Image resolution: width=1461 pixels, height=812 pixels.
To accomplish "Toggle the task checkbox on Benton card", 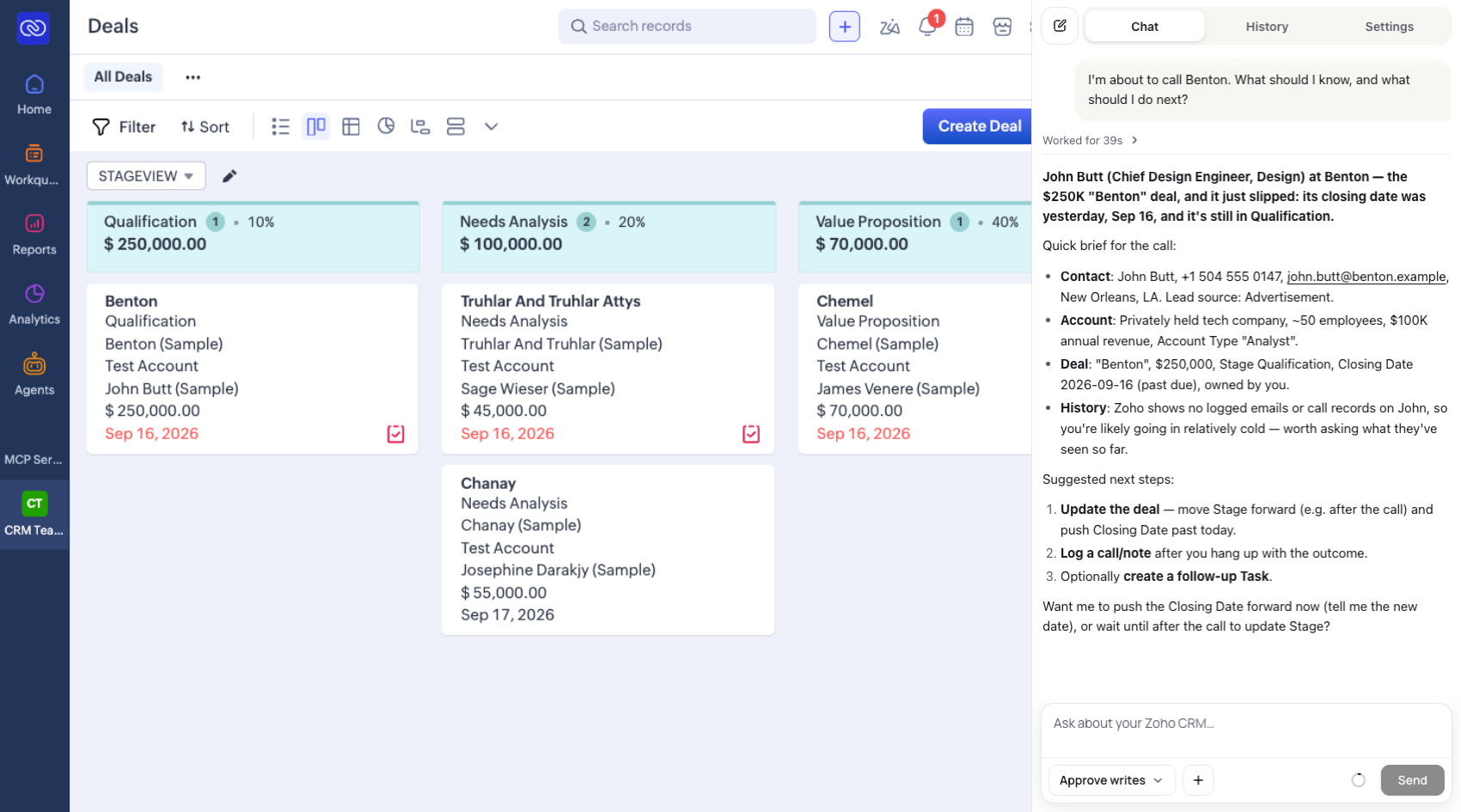I will [x=395, y=434].
